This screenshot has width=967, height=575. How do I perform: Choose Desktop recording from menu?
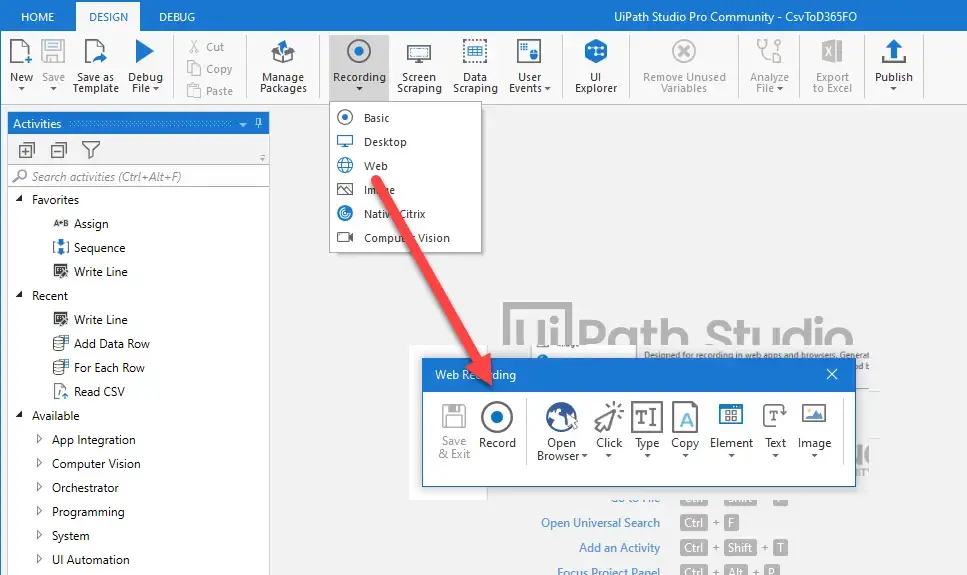pyautogui.click(x=405, y=141)
